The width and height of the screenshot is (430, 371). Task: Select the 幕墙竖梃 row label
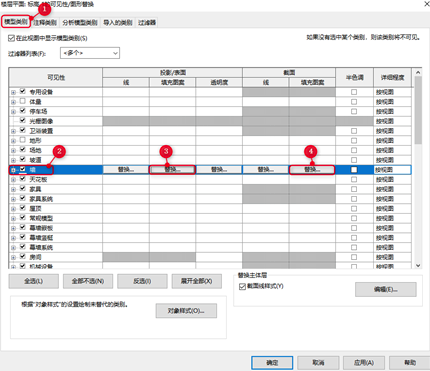41,238
